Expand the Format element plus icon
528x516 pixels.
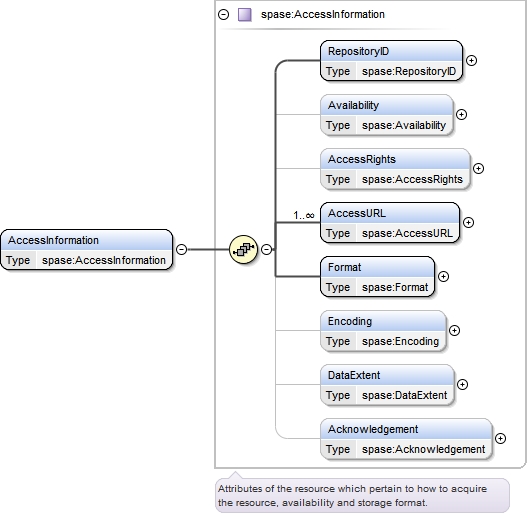tap(443, 277)
